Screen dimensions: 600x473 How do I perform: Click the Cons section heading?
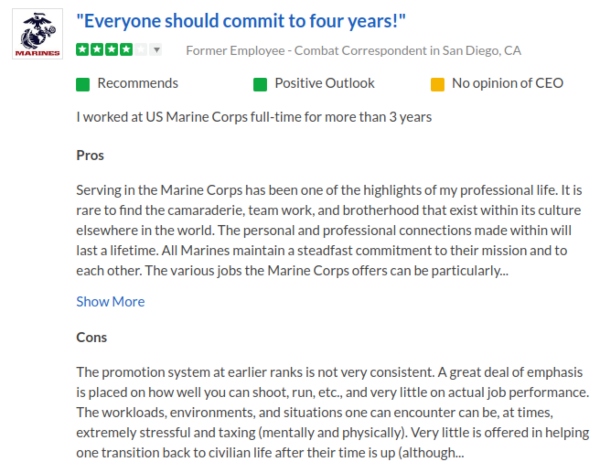91,337
